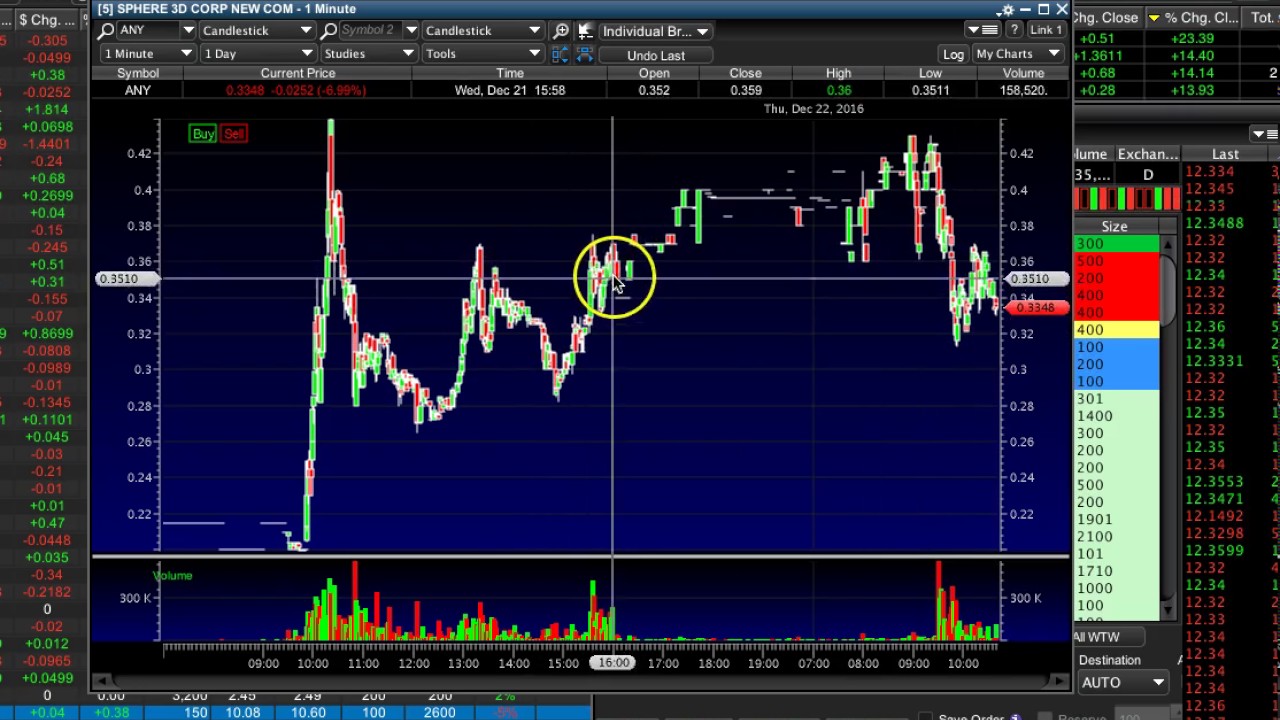Click the crosshair cursor tool icon
1280x720 pixels.
point(586,31)
